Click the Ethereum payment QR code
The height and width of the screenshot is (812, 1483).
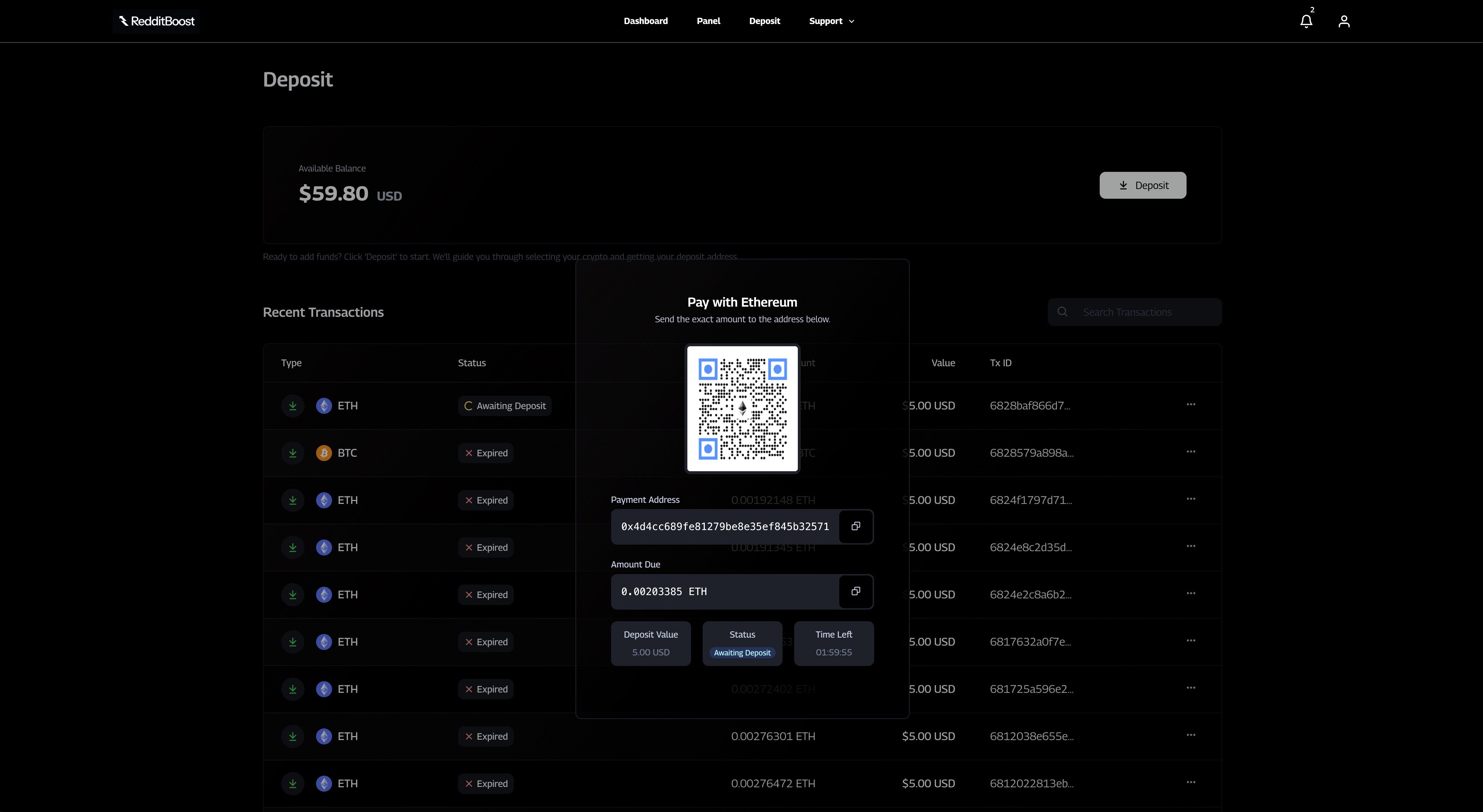(742, 409)
